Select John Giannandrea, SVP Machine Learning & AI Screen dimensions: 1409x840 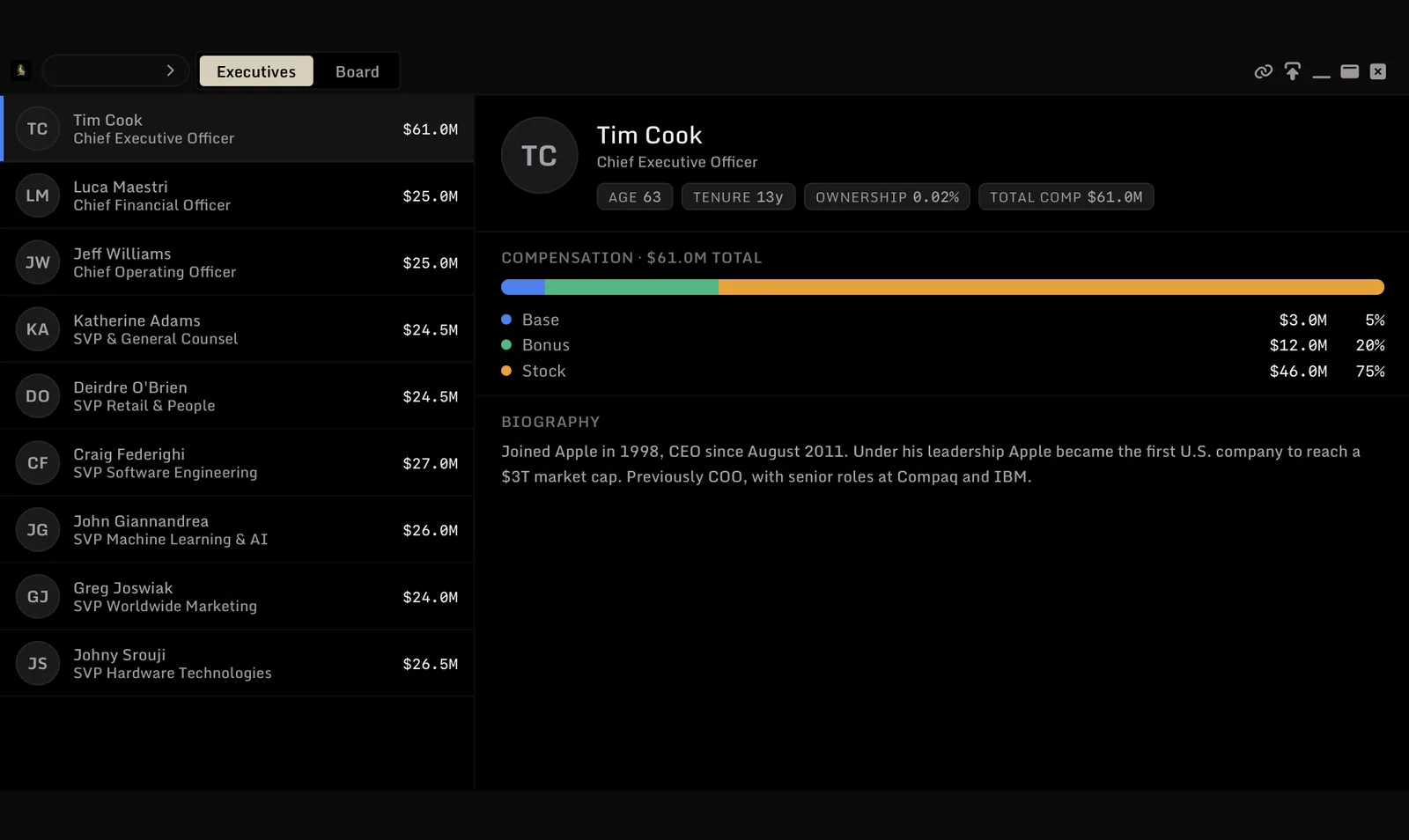(x=237, y=530)
